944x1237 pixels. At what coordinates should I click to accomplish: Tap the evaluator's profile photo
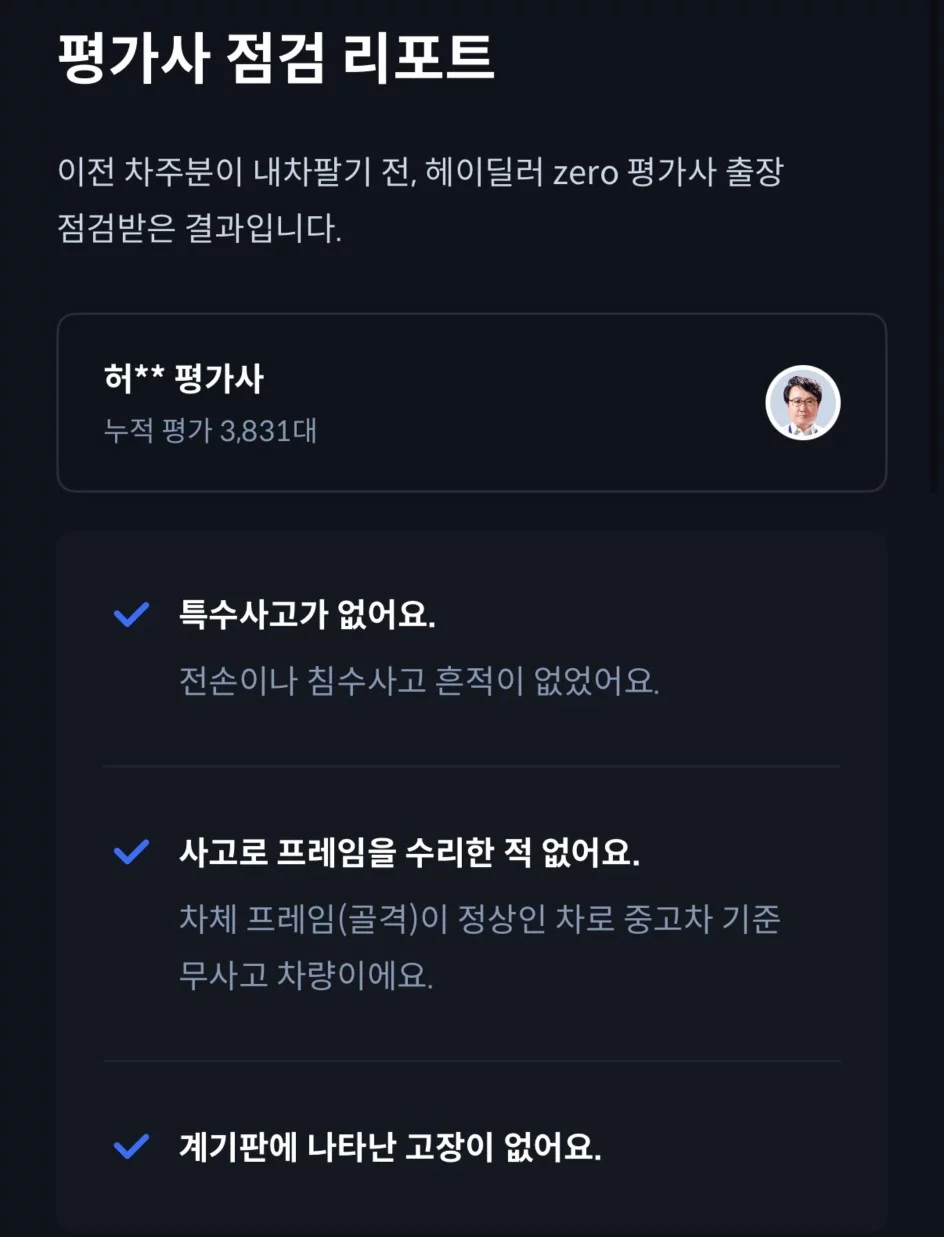click(x=802, y=403)
